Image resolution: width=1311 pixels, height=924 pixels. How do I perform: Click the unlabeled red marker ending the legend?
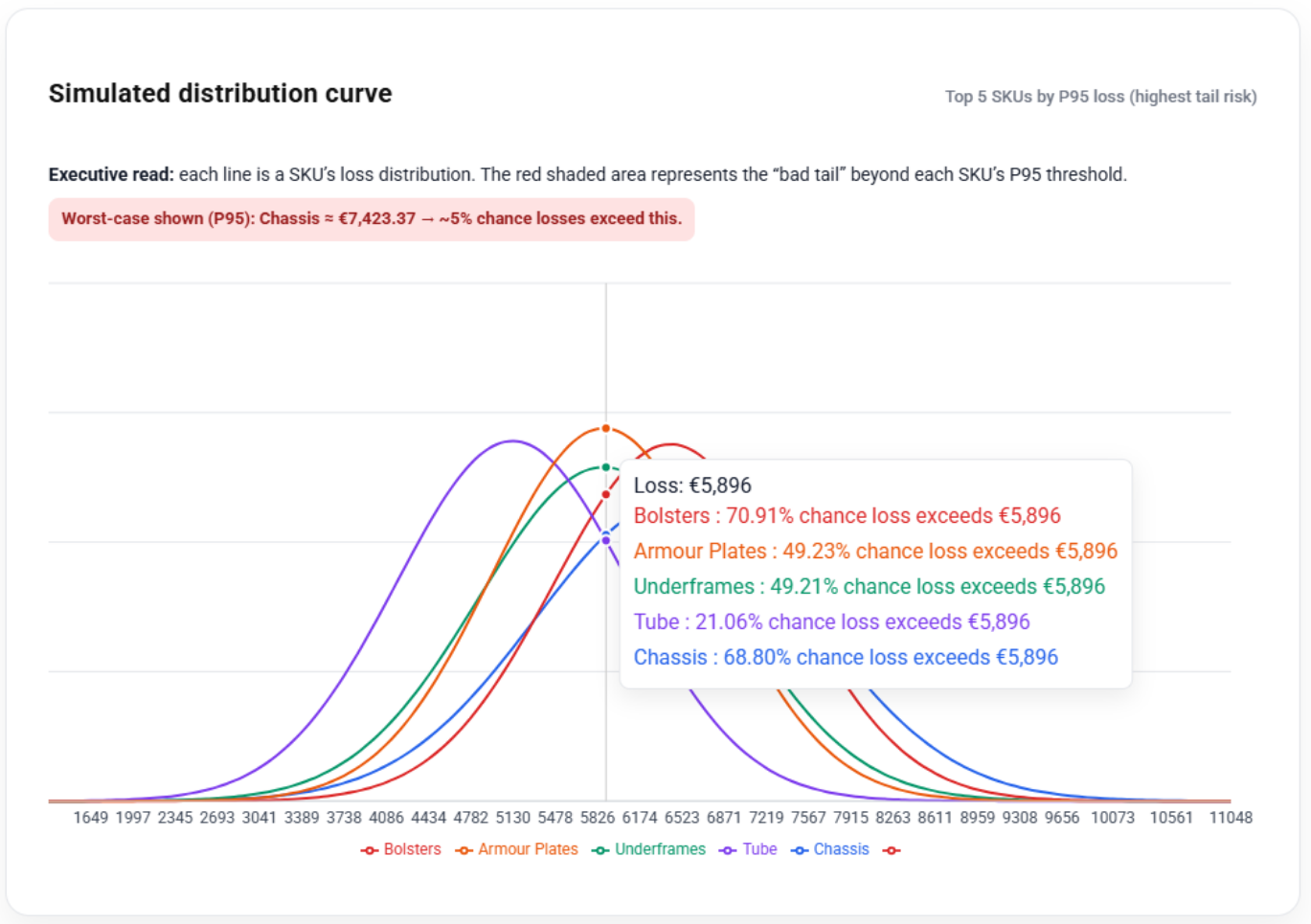pyautogui.click(x=892, y=850)
